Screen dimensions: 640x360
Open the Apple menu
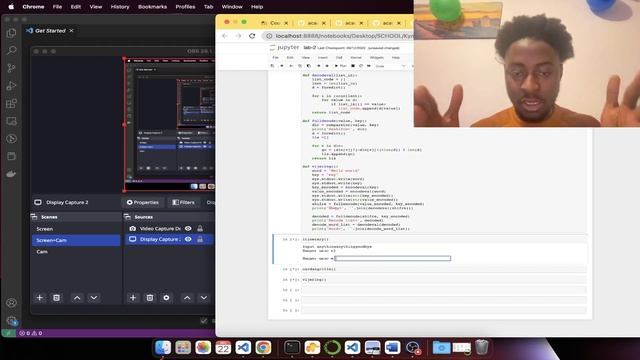pyautogui.click(x=11, y=7)
